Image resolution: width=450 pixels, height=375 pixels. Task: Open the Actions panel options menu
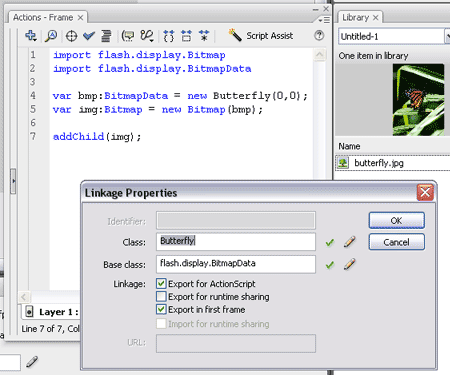click(324, 20)
